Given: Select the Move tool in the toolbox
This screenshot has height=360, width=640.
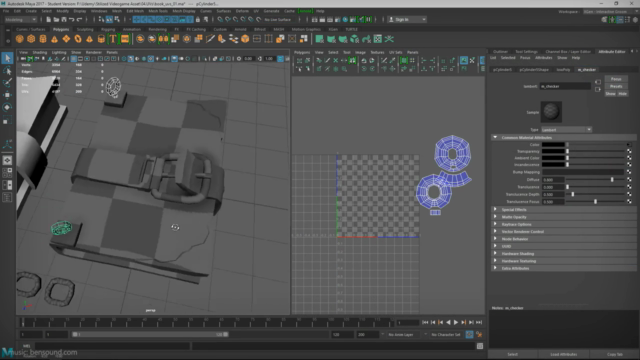Looking at the screenshot, I should coord(7,95).
